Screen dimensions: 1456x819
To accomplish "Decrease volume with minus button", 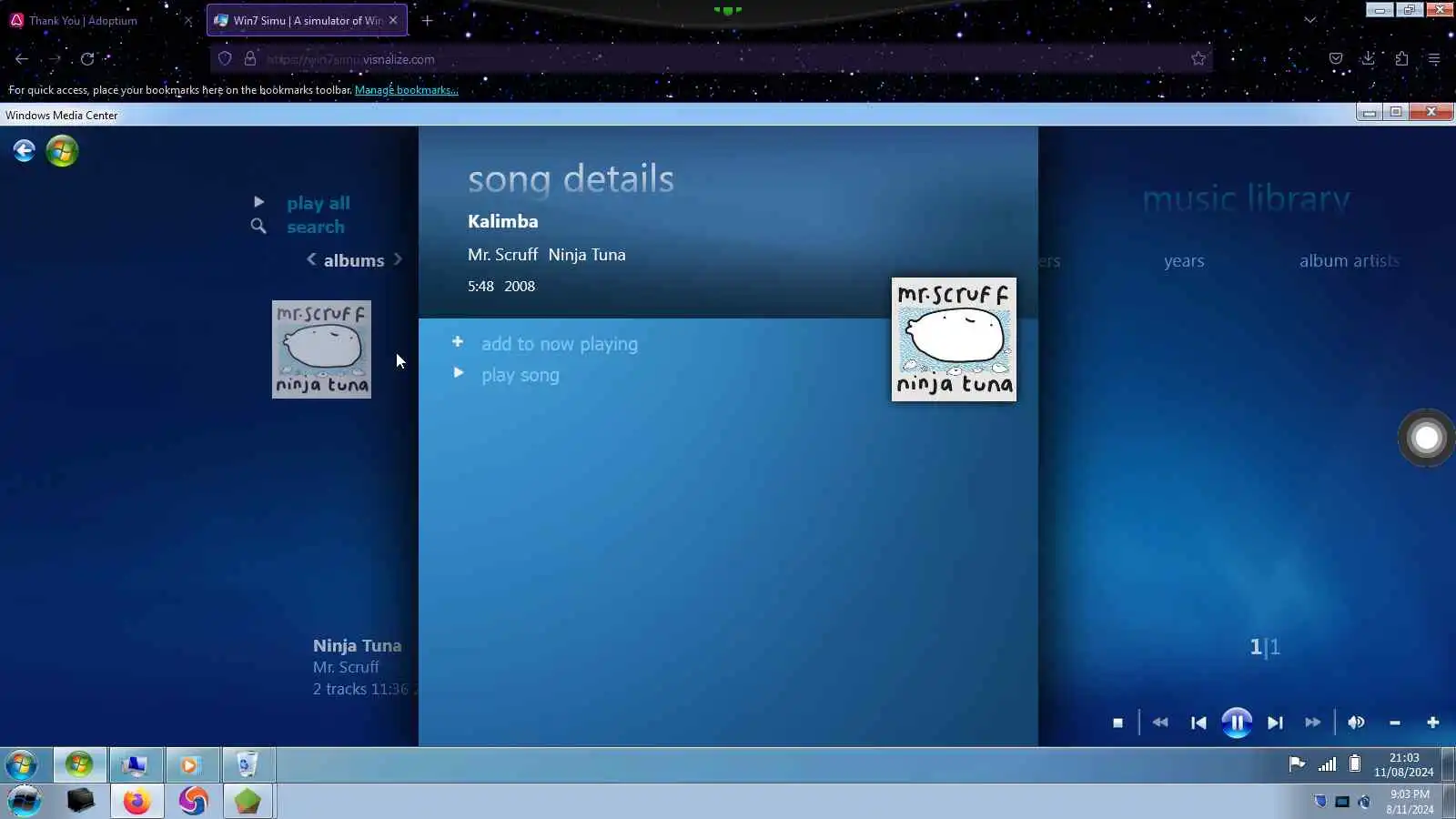I will point(1395,723).
